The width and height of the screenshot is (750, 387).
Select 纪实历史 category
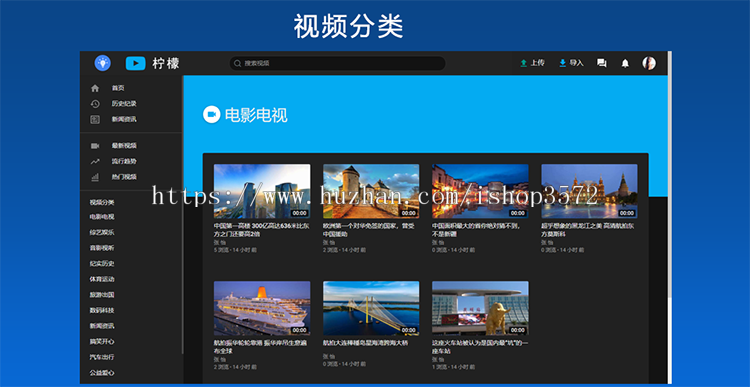[102, 264]
